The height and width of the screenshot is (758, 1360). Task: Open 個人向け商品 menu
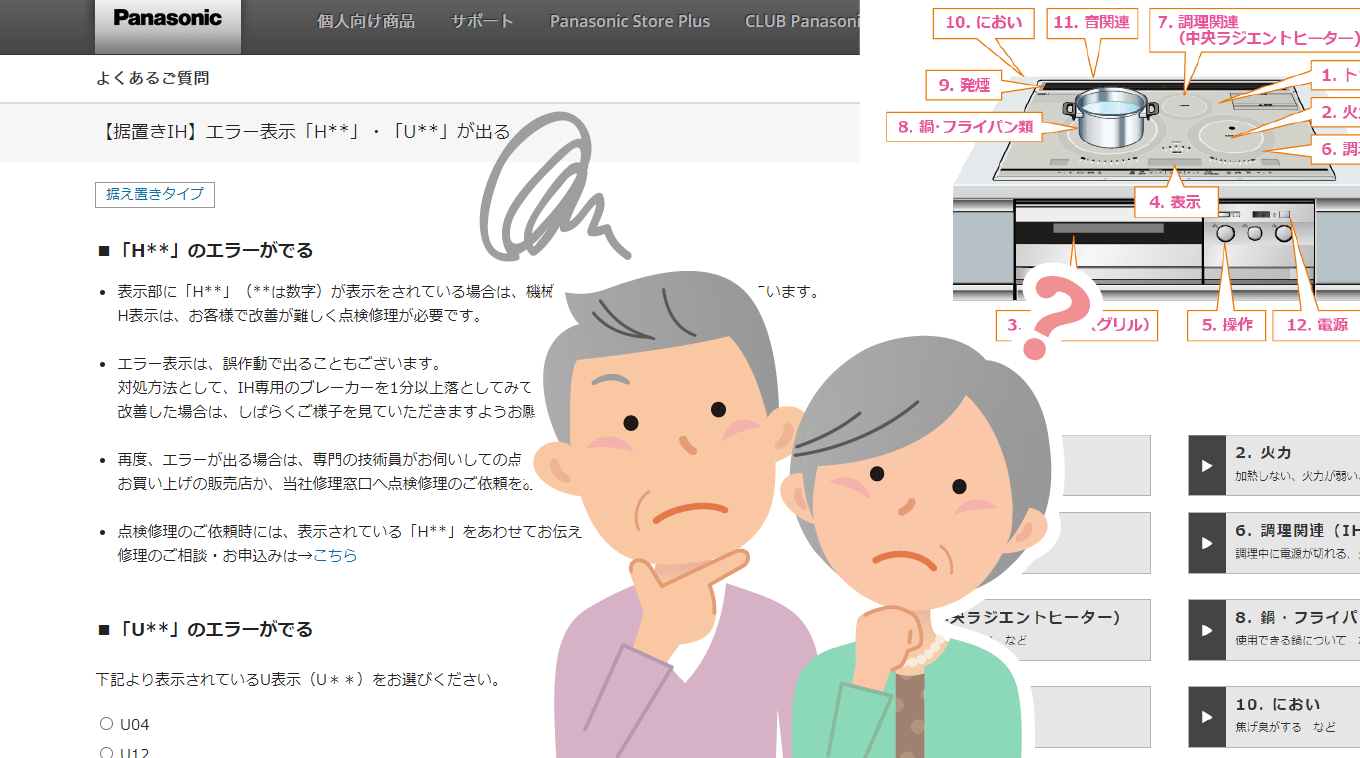click(366, 21)
